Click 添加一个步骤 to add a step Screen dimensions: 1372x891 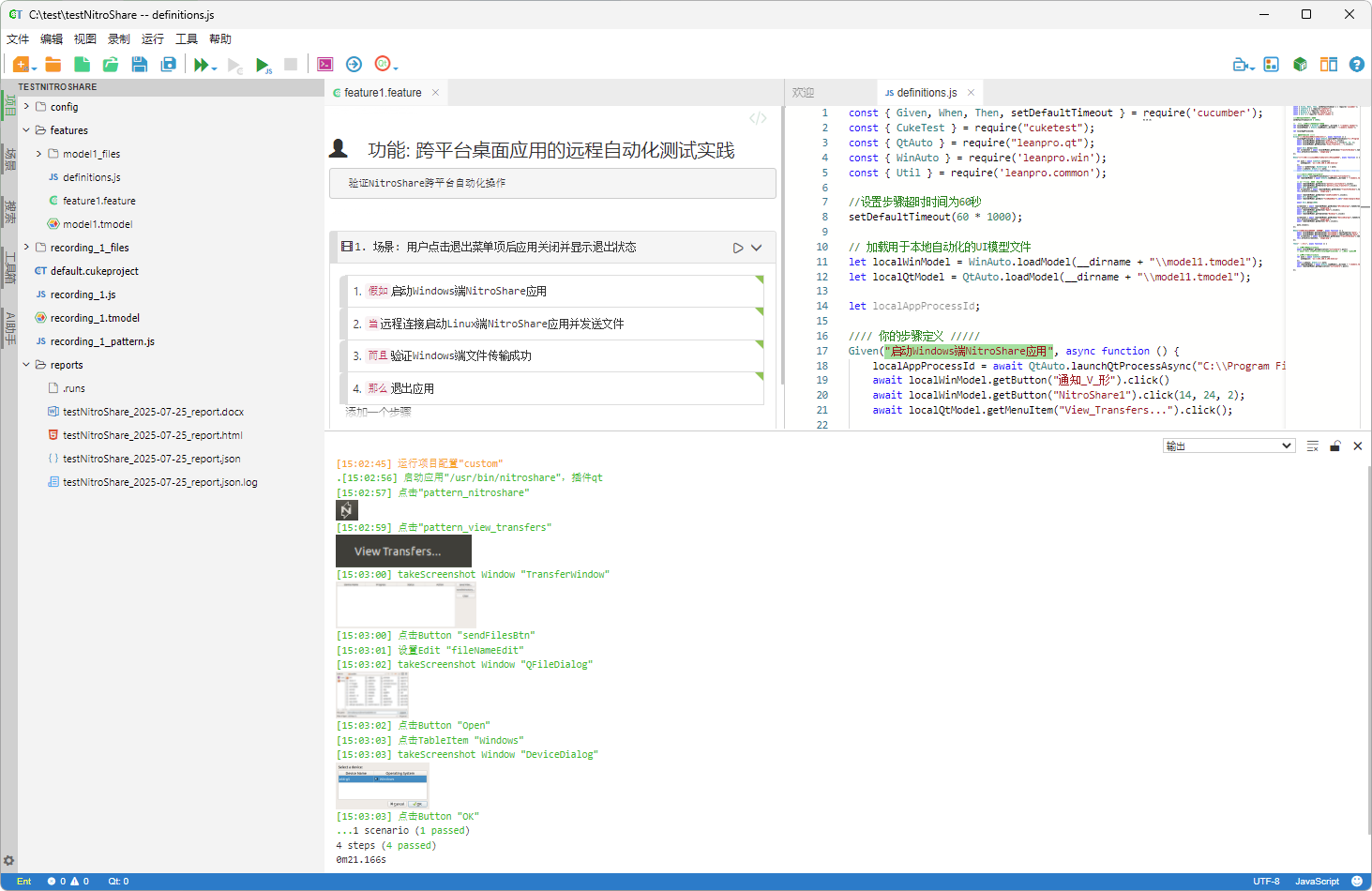click(378, 412)
